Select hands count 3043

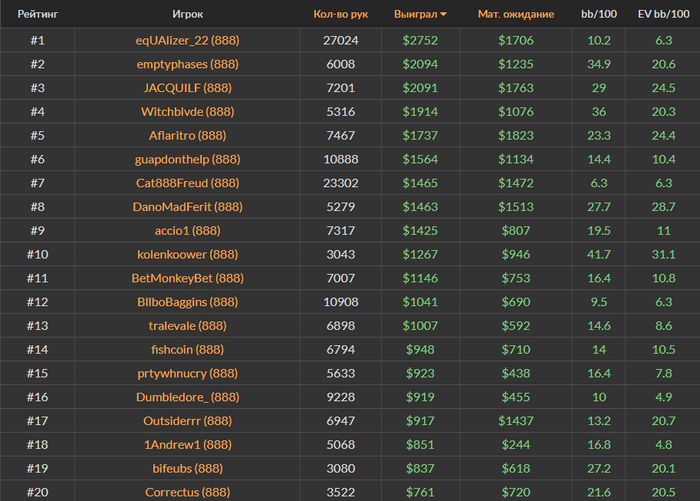pos(341,255)
